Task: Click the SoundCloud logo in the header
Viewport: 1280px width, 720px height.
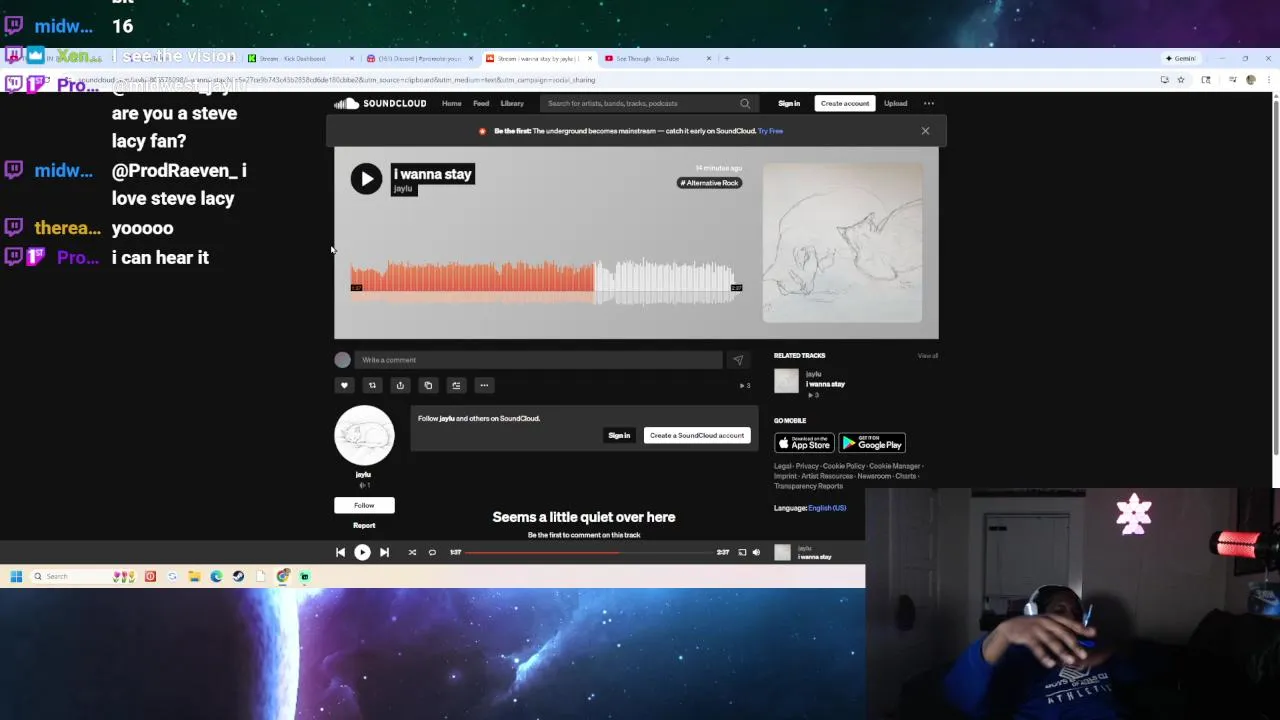Action: click(380, 103)
